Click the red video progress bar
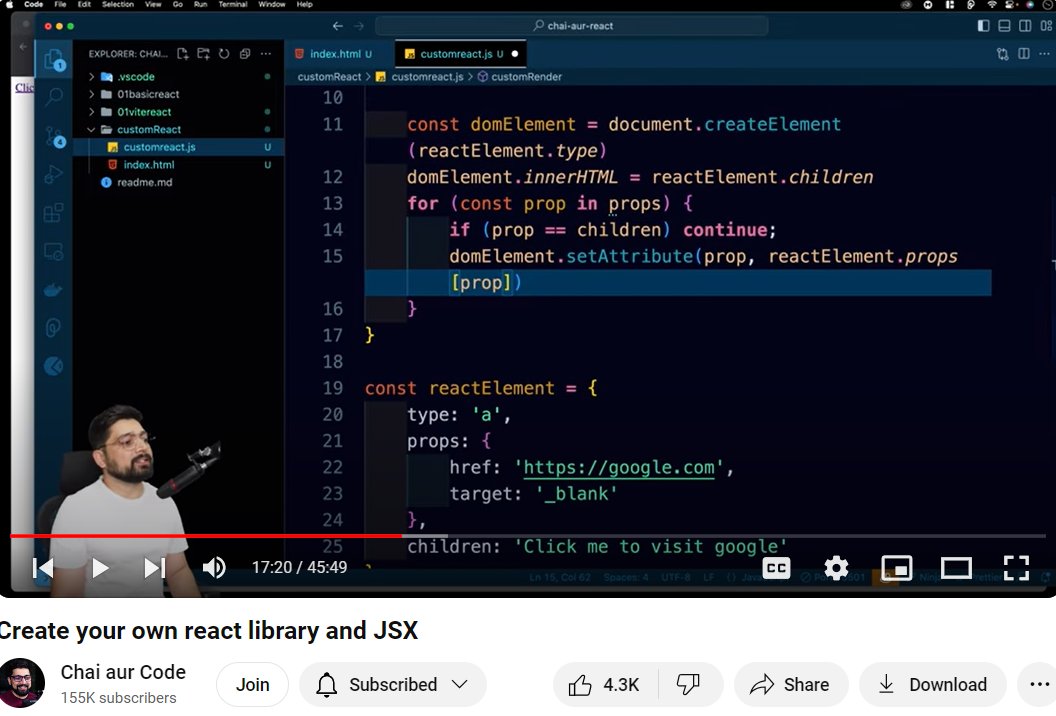Viewport: 1056px width, 716px height. [x=200, y=536]
